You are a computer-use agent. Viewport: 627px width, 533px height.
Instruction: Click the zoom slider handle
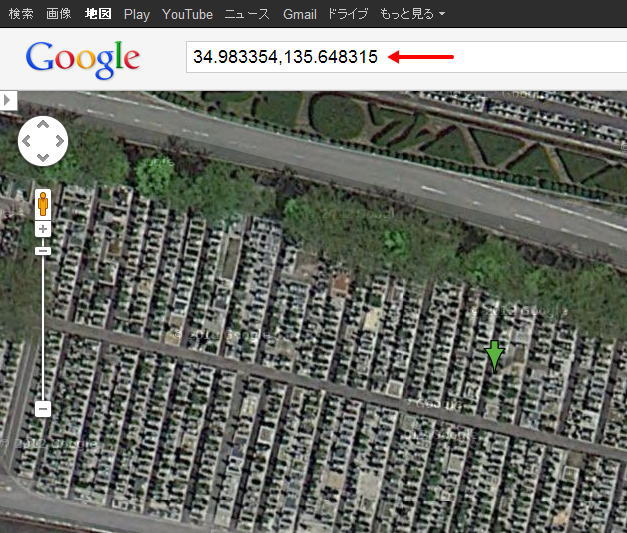(43, 251)
